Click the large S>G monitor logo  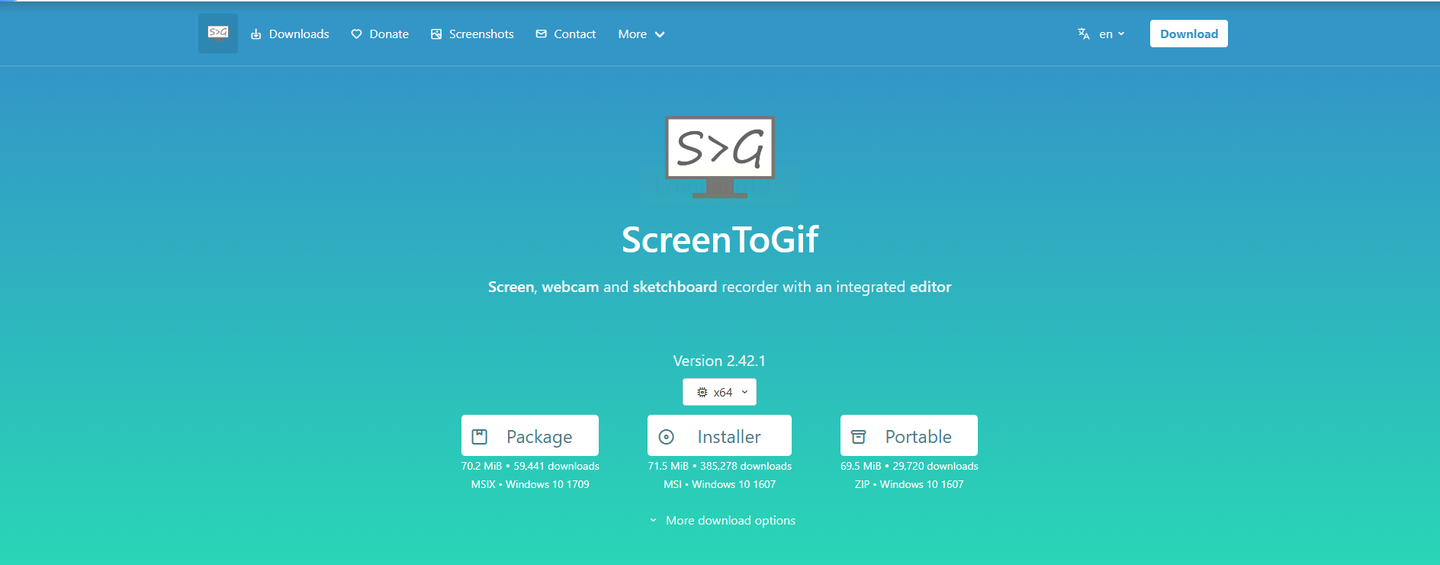coord(720,157)
